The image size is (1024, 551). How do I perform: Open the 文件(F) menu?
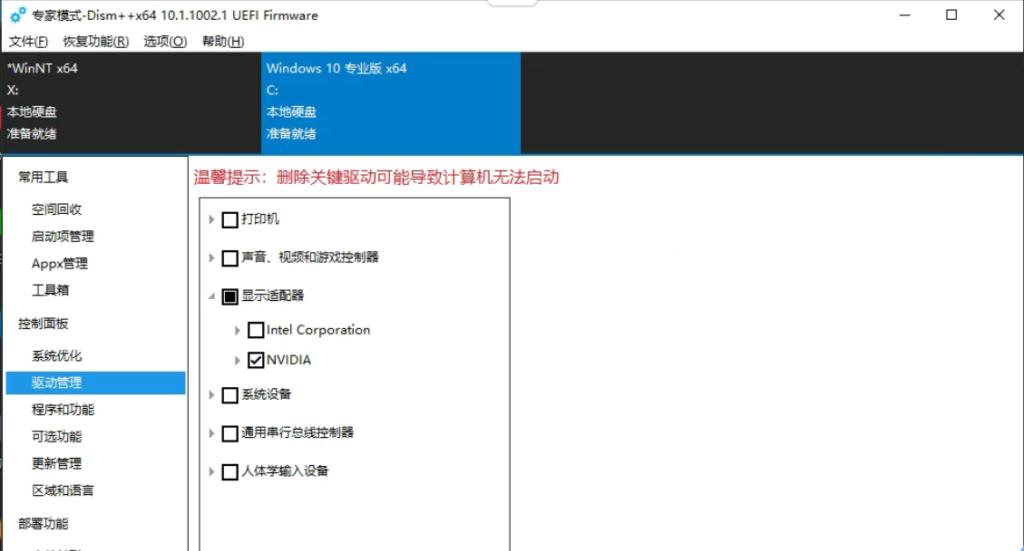click(28, 41)
